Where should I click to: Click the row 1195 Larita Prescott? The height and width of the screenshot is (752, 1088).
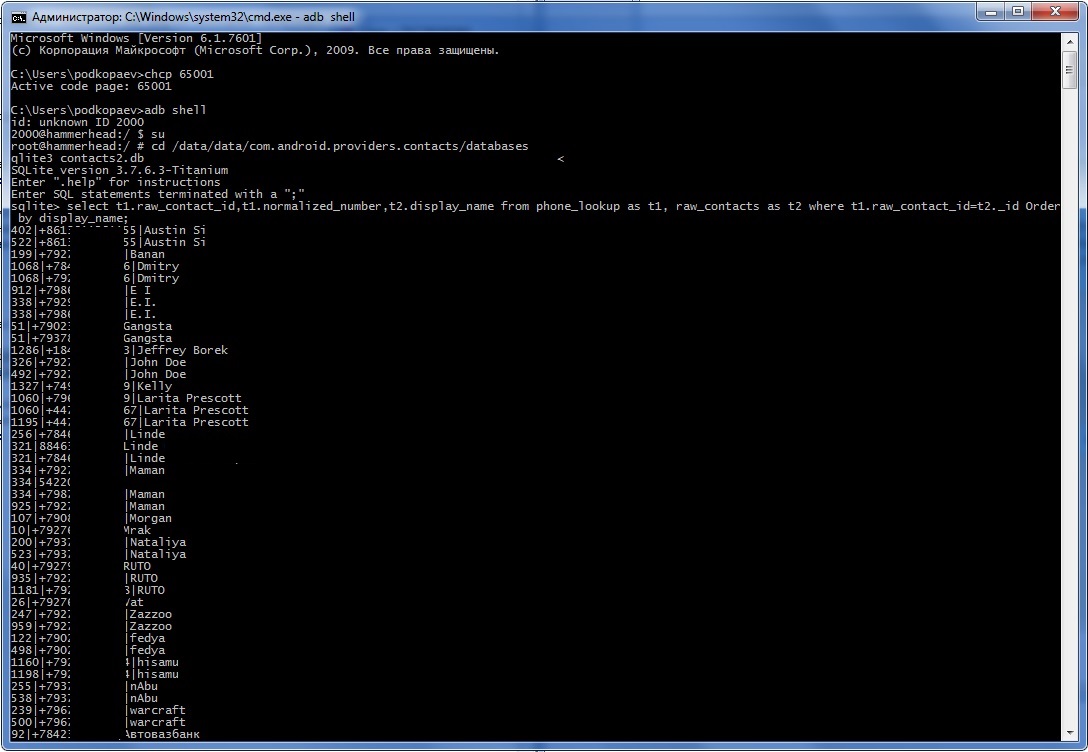click(130, 422)
